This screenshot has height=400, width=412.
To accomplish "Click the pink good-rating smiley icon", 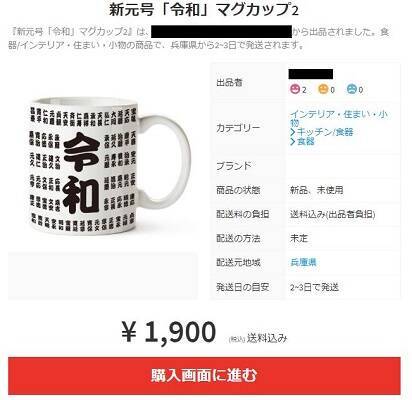I will pyautogui.click(x=295, y=89).
